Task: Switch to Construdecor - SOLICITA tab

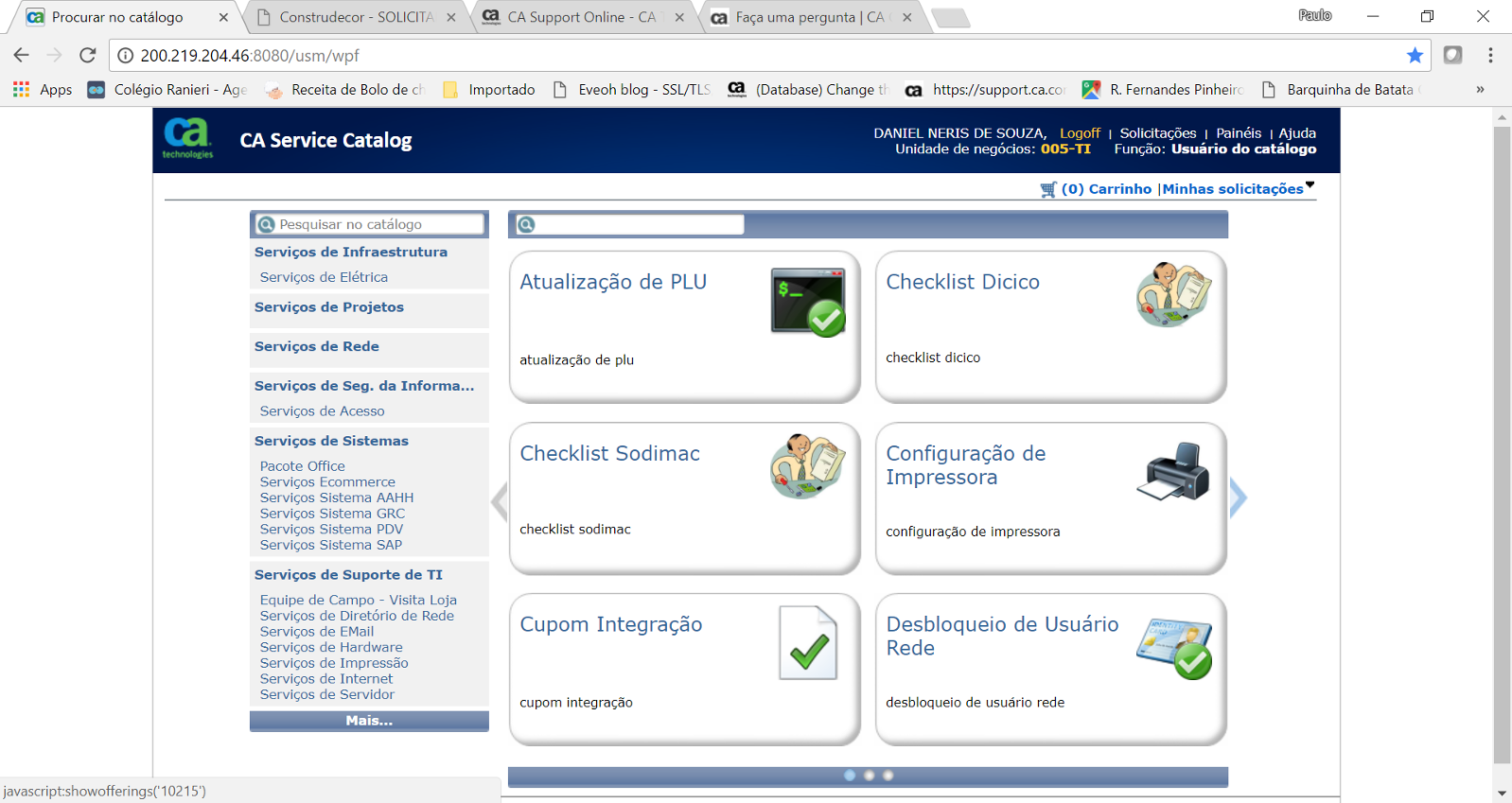Action: coord(357,17)
